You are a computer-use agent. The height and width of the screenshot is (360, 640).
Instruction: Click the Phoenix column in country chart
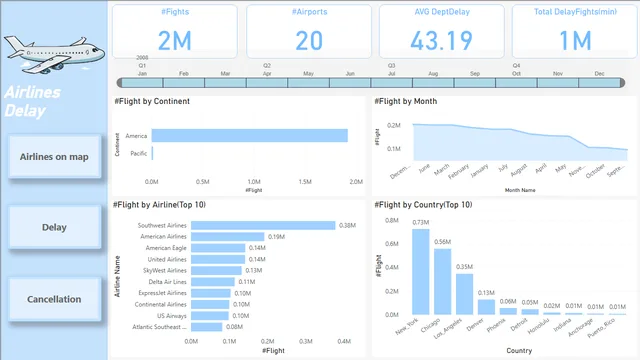point(508,311)
